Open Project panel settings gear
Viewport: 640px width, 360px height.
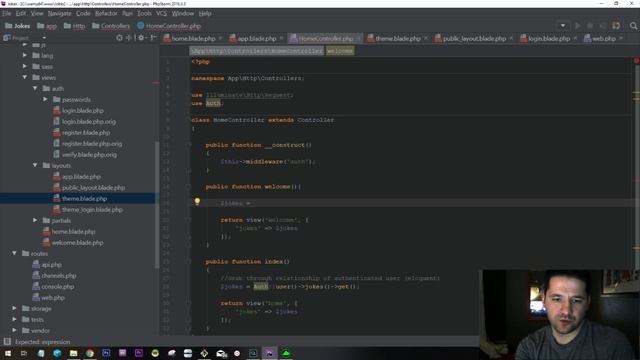point(141,38)
